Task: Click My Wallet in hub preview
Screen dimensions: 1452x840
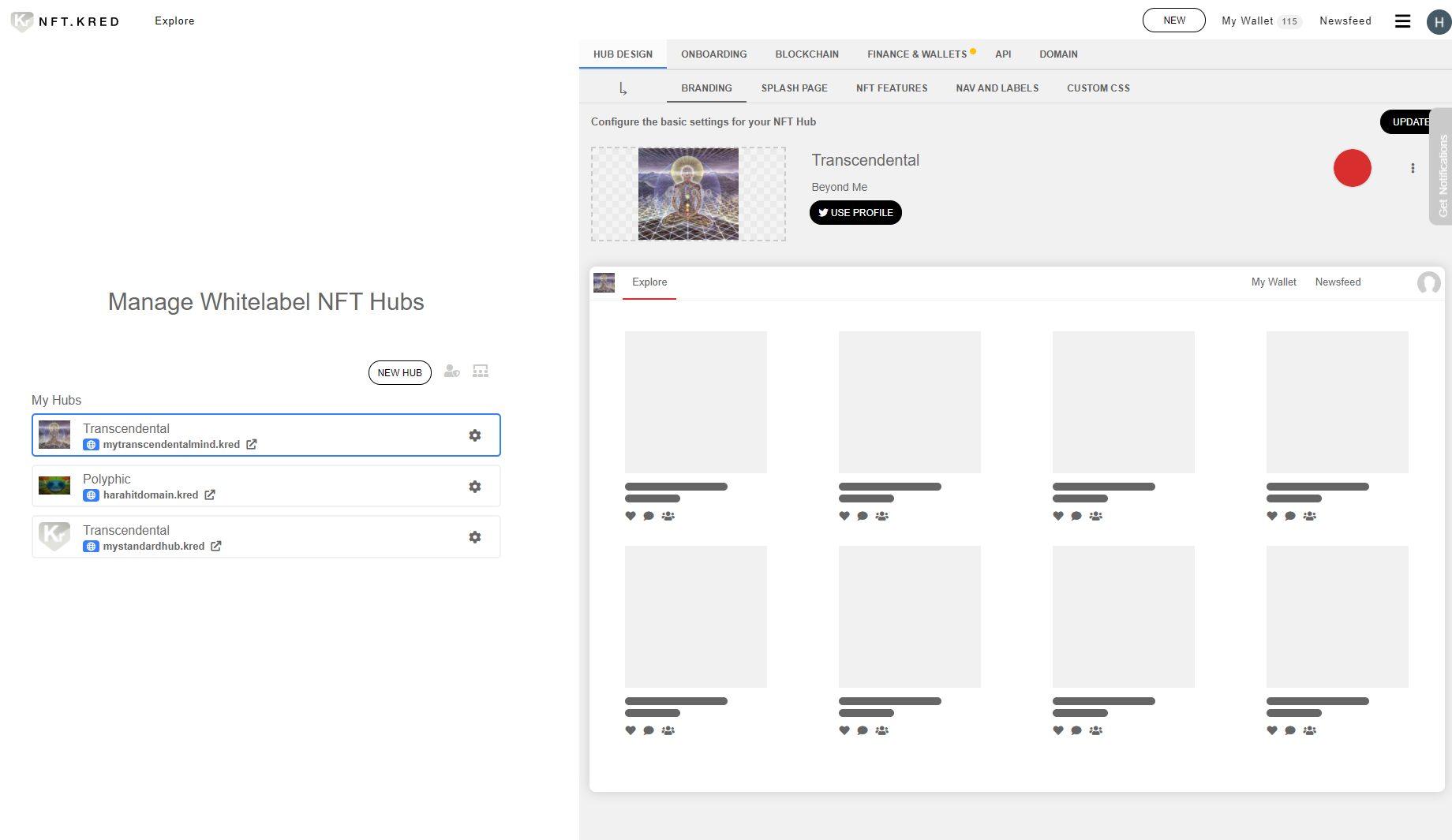Action: coord(1273,282)
